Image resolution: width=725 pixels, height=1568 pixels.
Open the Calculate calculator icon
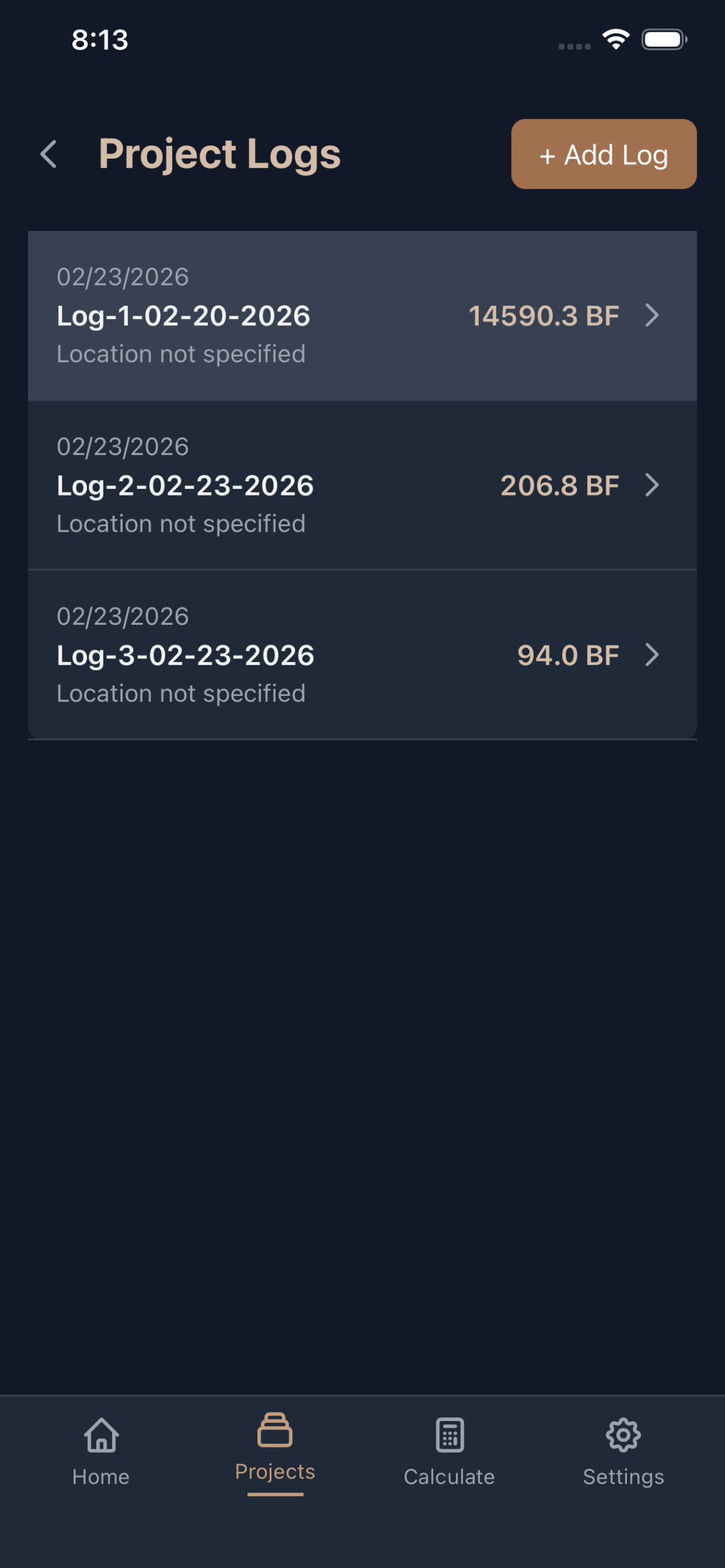click(450, 1434)
